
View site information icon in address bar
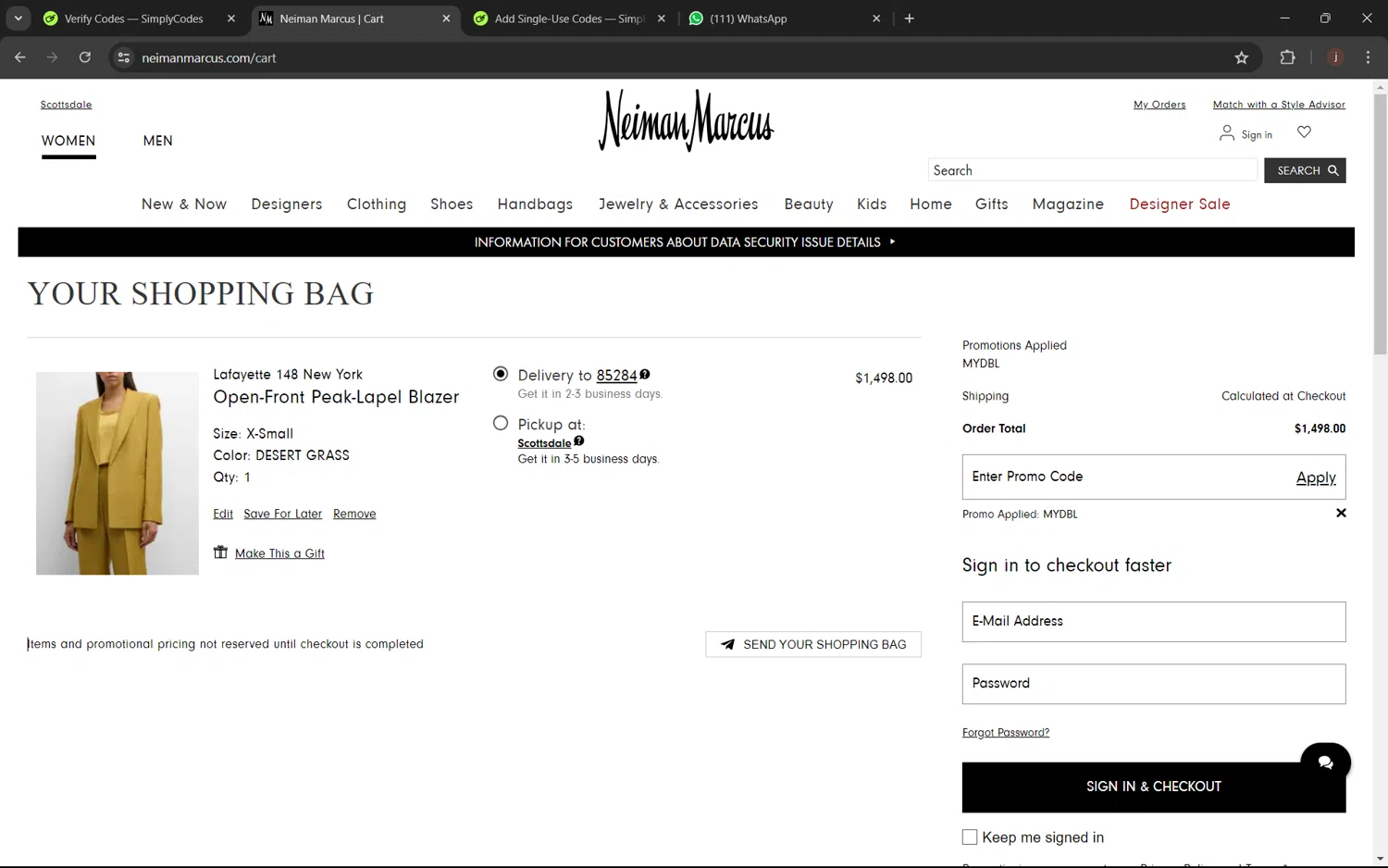pyautogui.click(x=123, y=57)
